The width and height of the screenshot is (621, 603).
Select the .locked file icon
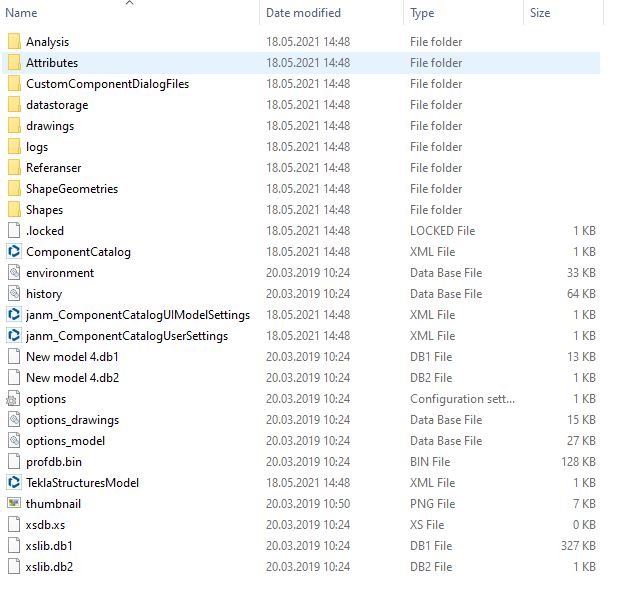[14, 230]
